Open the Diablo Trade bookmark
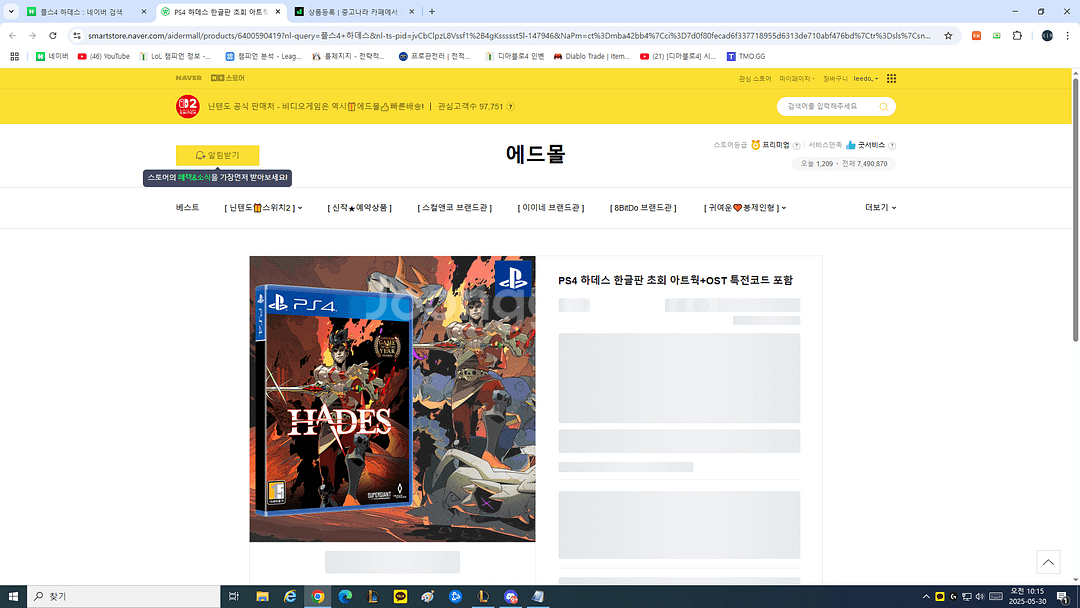Screen dimensions: 1080x608 pyautogui.click(x=592, y=56)
